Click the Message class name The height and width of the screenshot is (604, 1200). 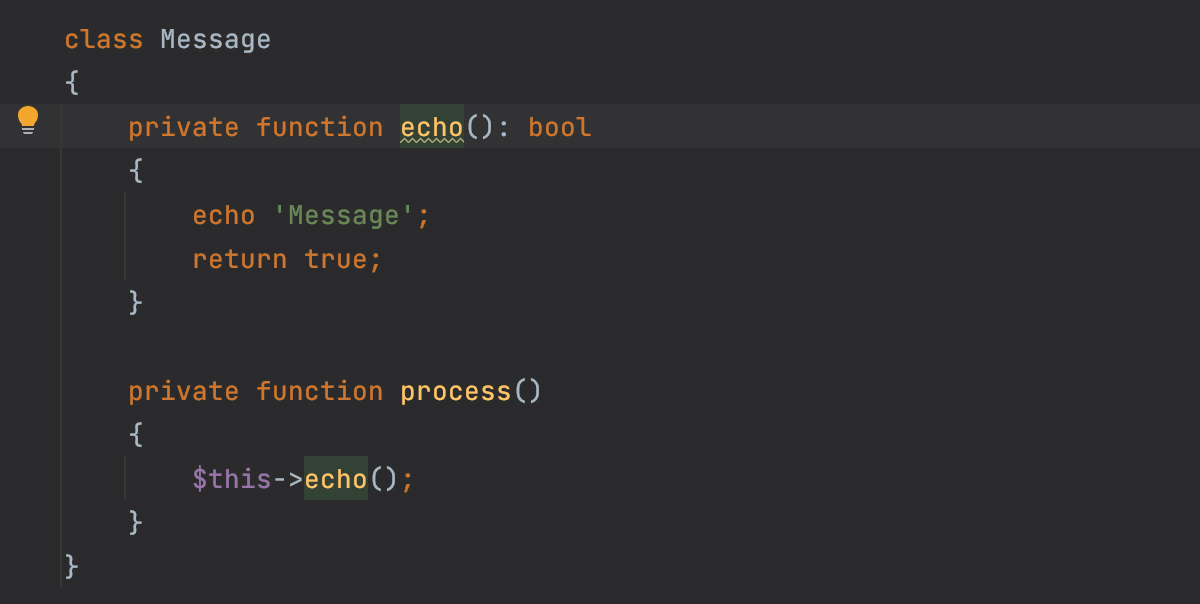[216, 40]
